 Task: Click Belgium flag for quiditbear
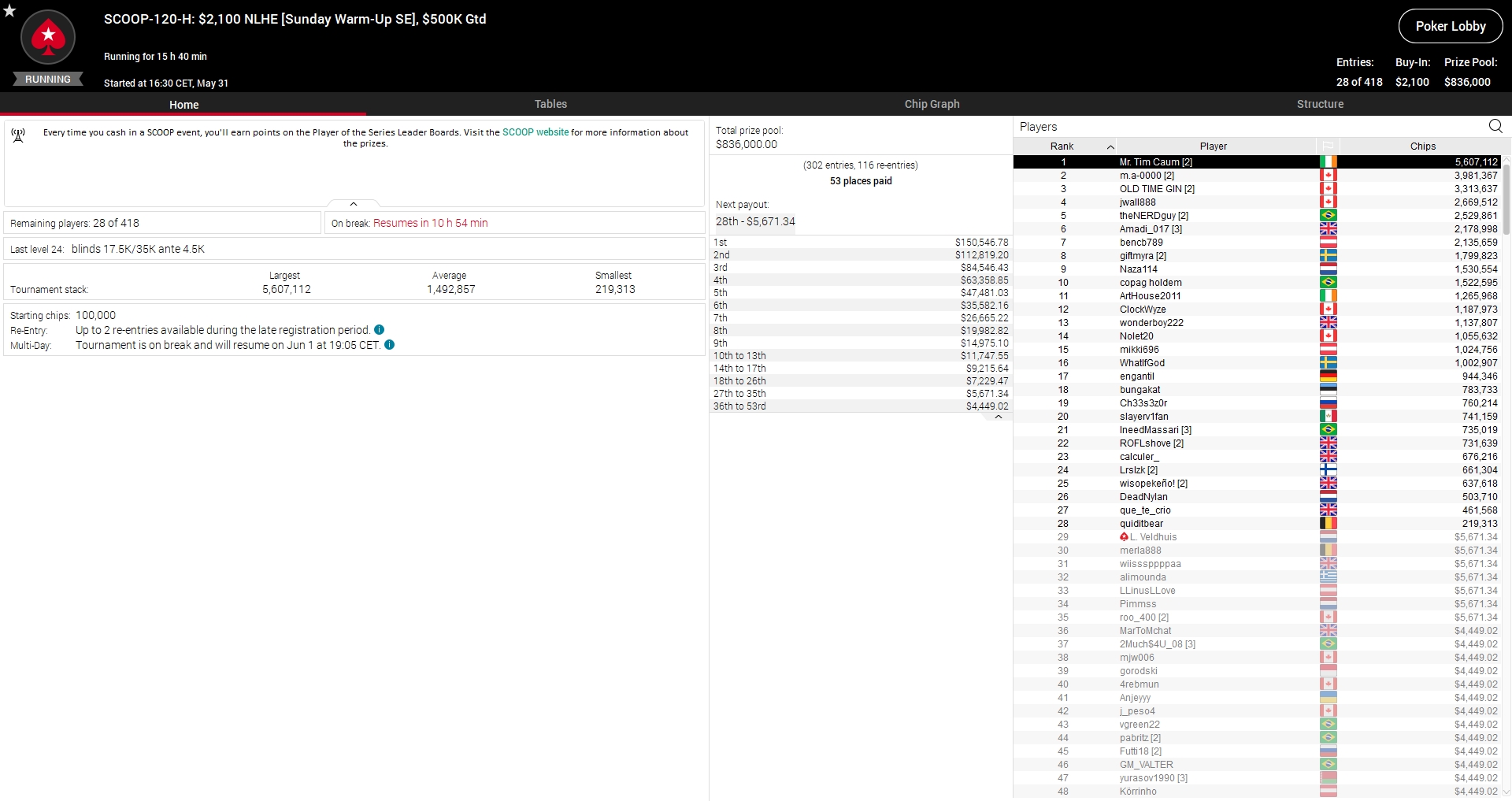coord(1328,524)
